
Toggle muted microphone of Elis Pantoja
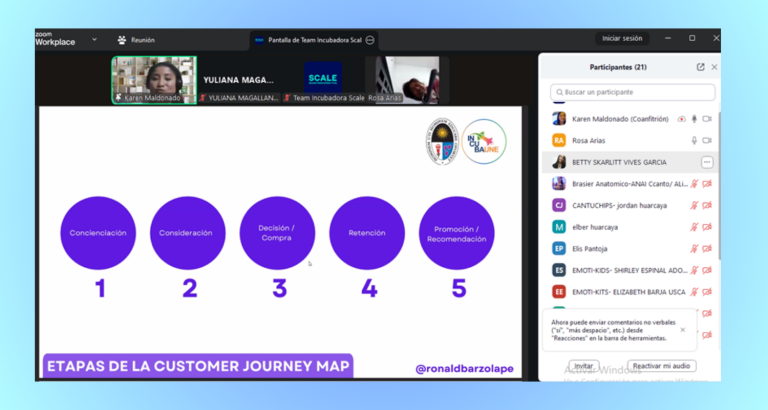coord(694,248)
